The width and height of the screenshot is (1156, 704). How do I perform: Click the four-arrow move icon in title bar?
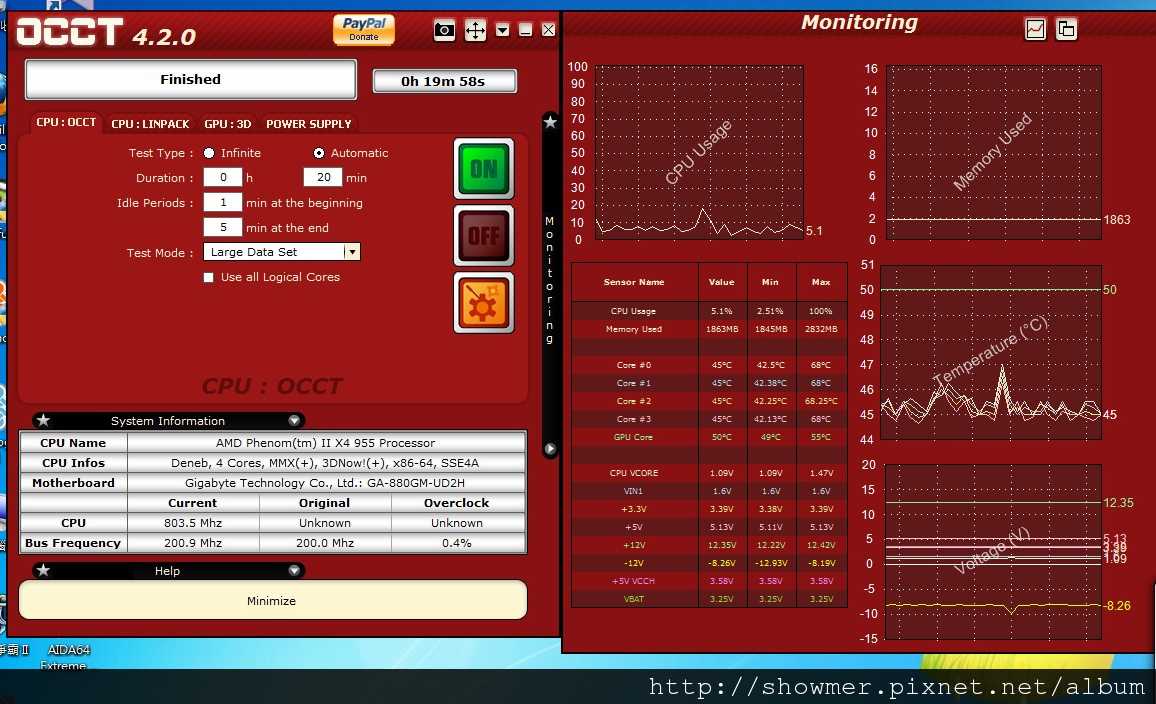(x=475, y=30)
